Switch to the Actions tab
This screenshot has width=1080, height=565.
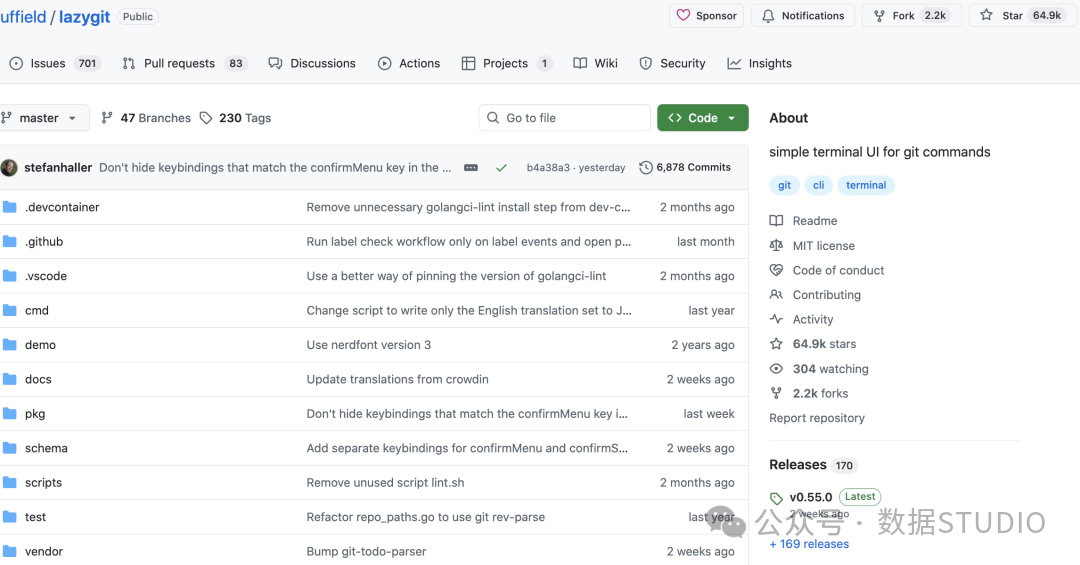coord(409,63)
